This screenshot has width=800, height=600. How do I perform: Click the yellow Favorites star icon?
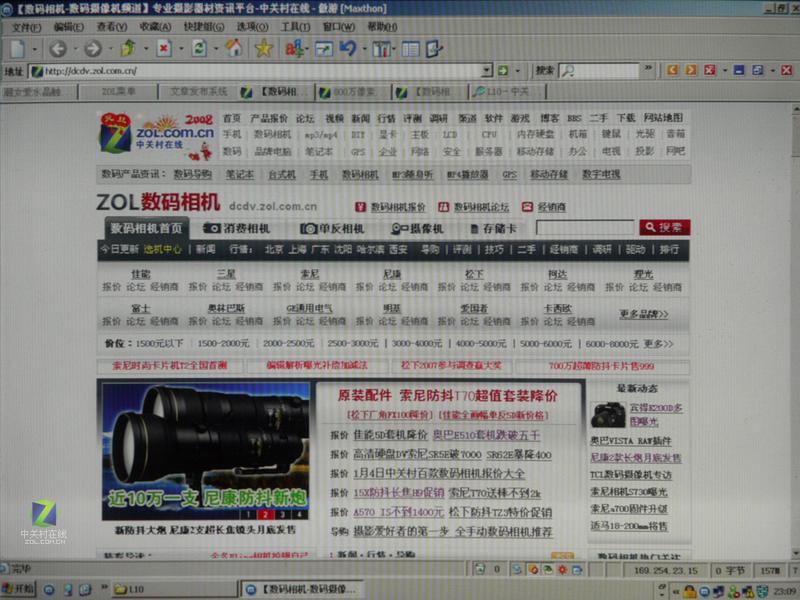coord(264,48)
